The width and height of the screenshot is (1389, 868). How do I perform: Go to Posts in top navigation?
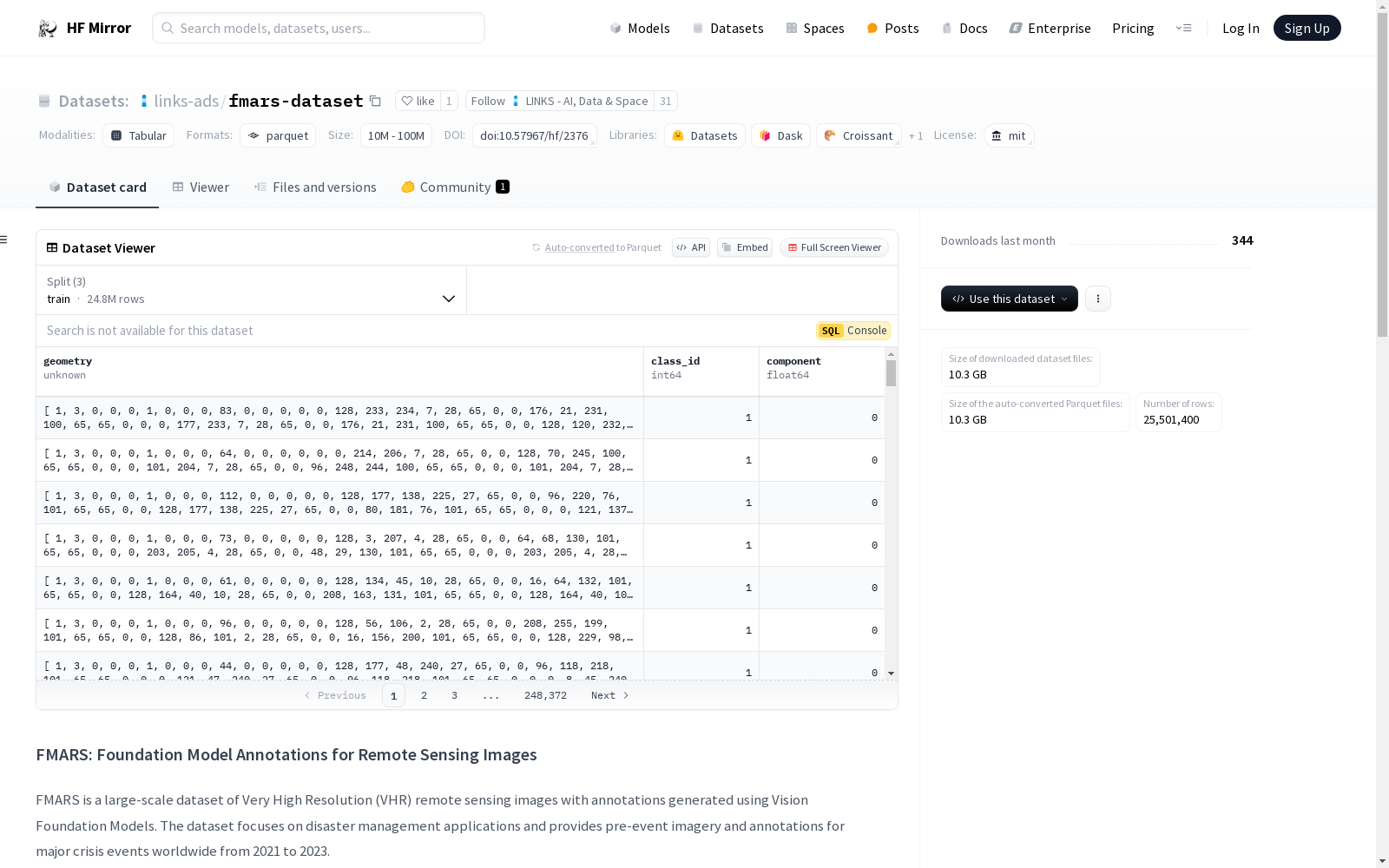pyautogui.click(x=892, y=29)
